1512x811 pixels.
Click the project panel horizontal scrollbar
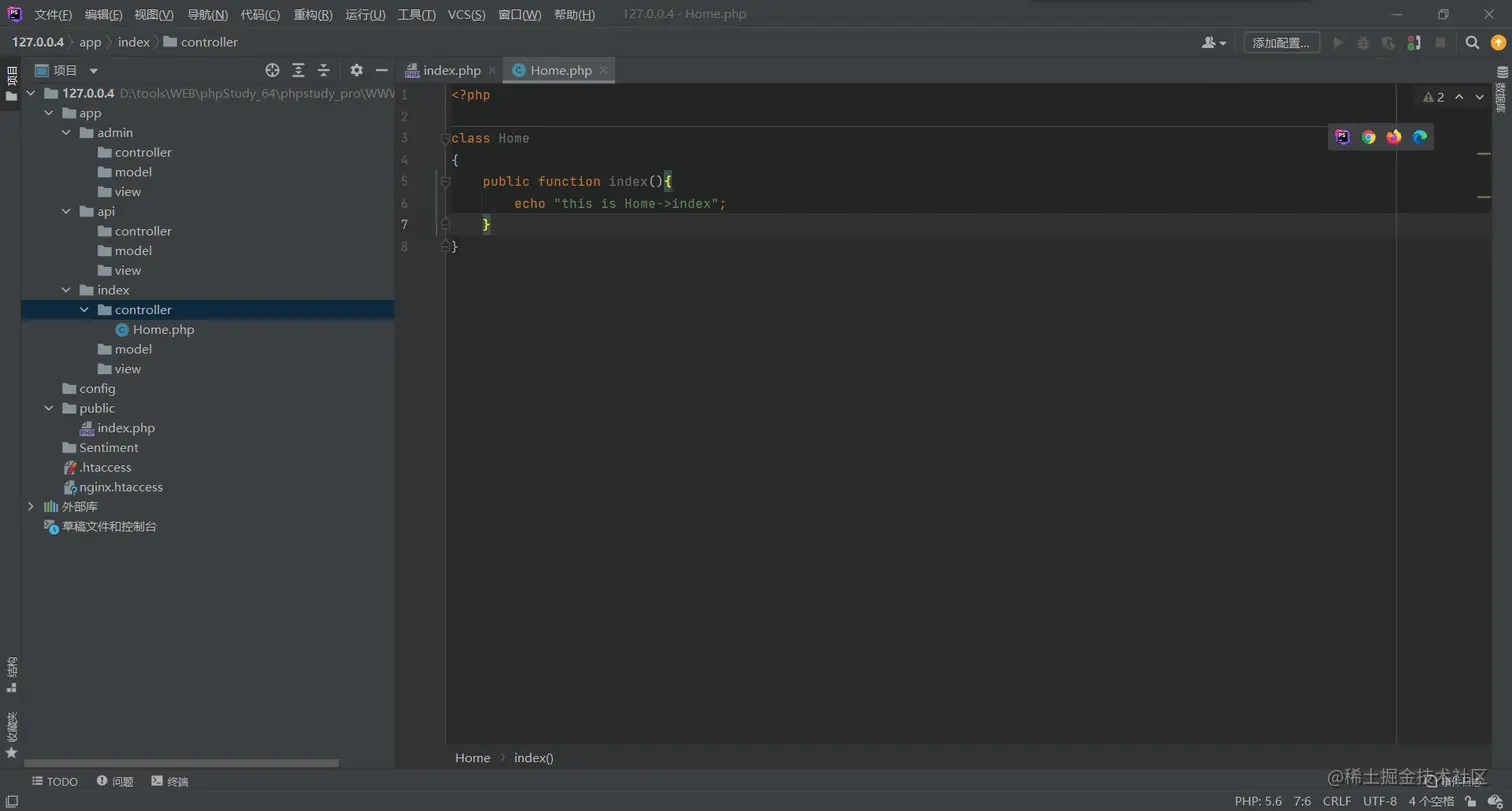tap(181, 763)
